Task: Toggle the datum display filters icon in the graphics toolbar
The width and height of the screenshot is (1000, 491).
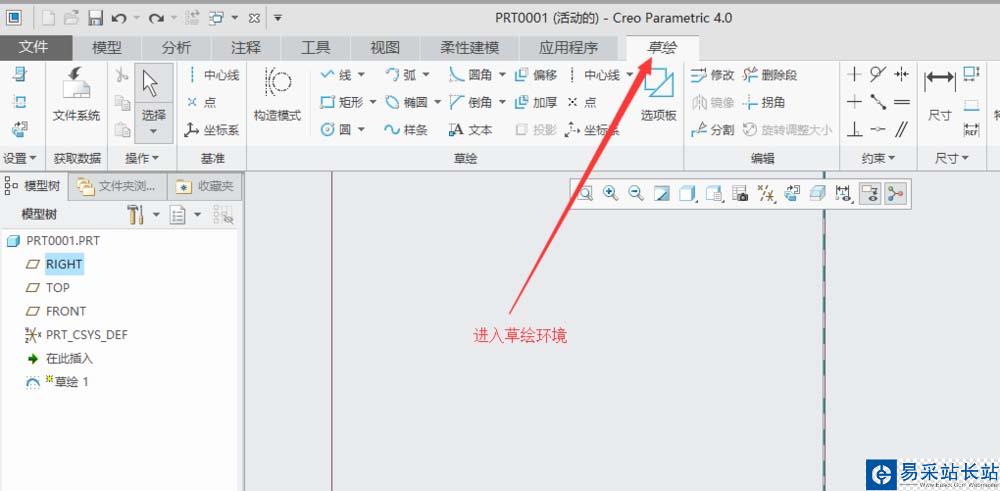Action: [765, 193]
